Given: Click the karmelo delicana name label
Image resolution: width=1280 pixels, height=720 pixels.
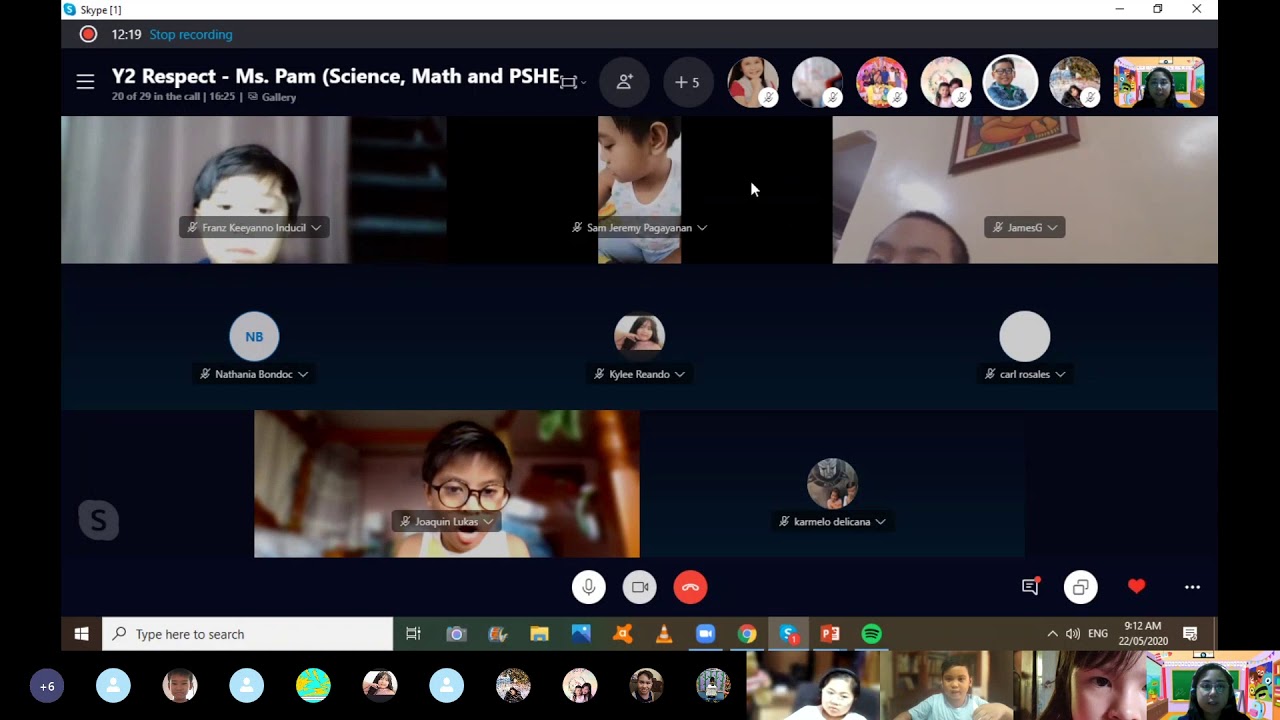Looking at the screenshot, I should click(x=832, y=521).
